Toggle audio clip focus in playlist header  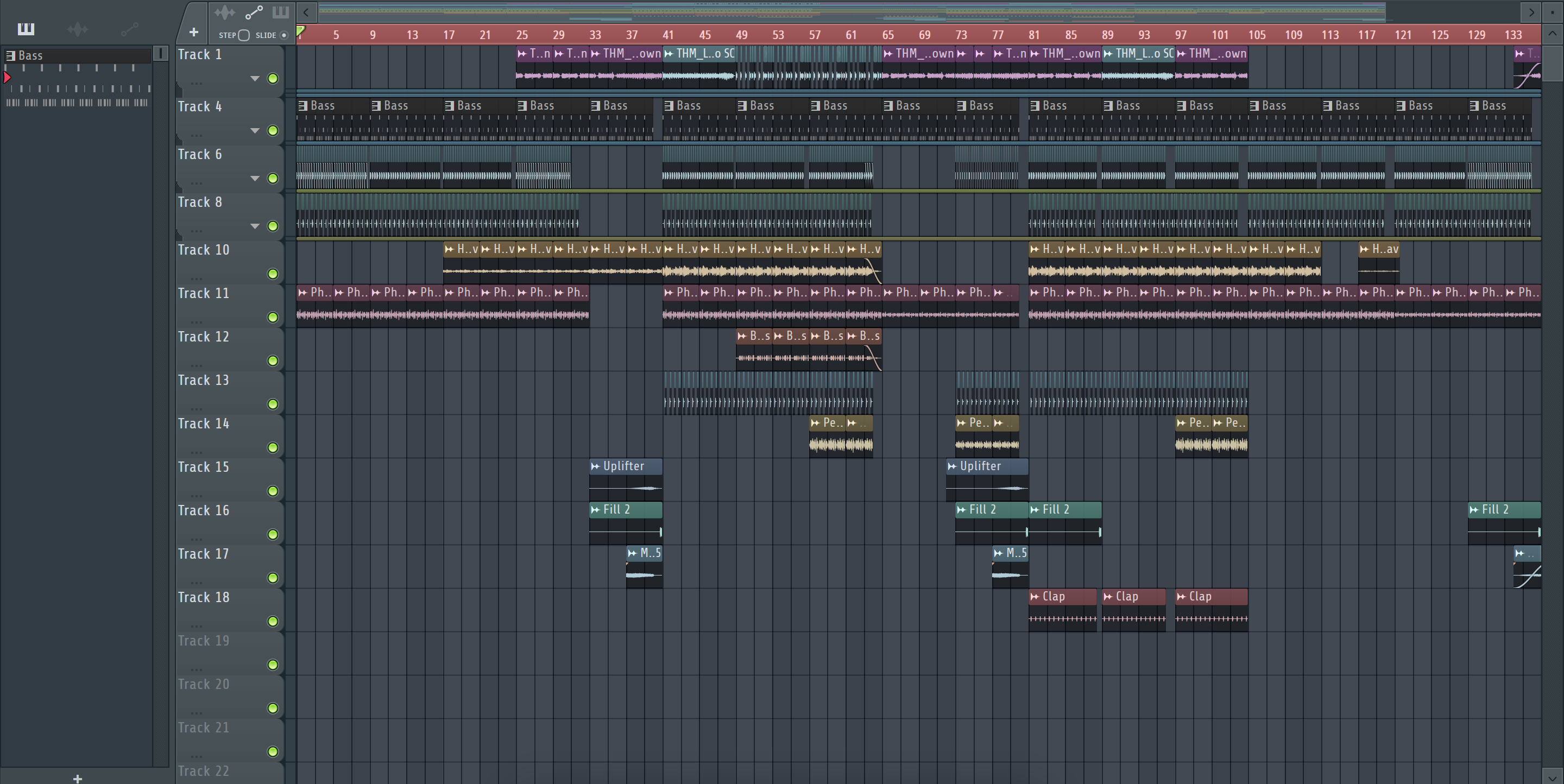[x=224, y=12]
